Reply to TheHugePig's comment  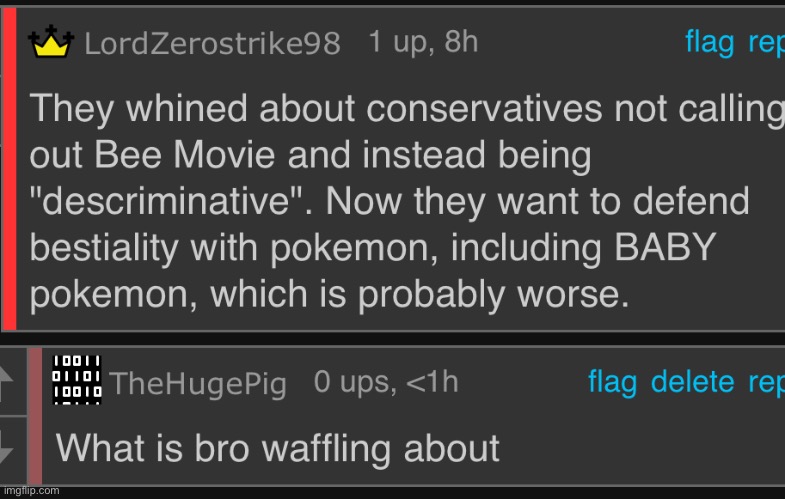pos(766,383)
